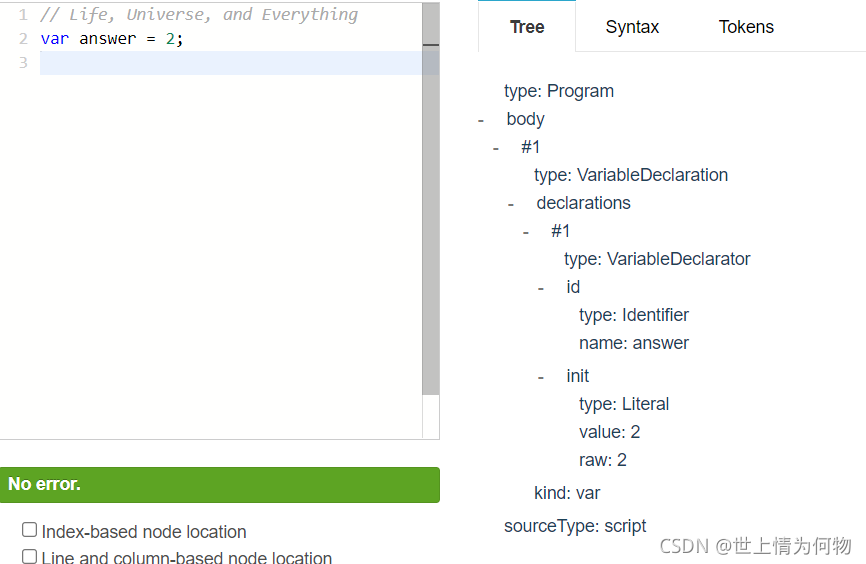
Task: Collapse the body node
Action: click(480, 120)
